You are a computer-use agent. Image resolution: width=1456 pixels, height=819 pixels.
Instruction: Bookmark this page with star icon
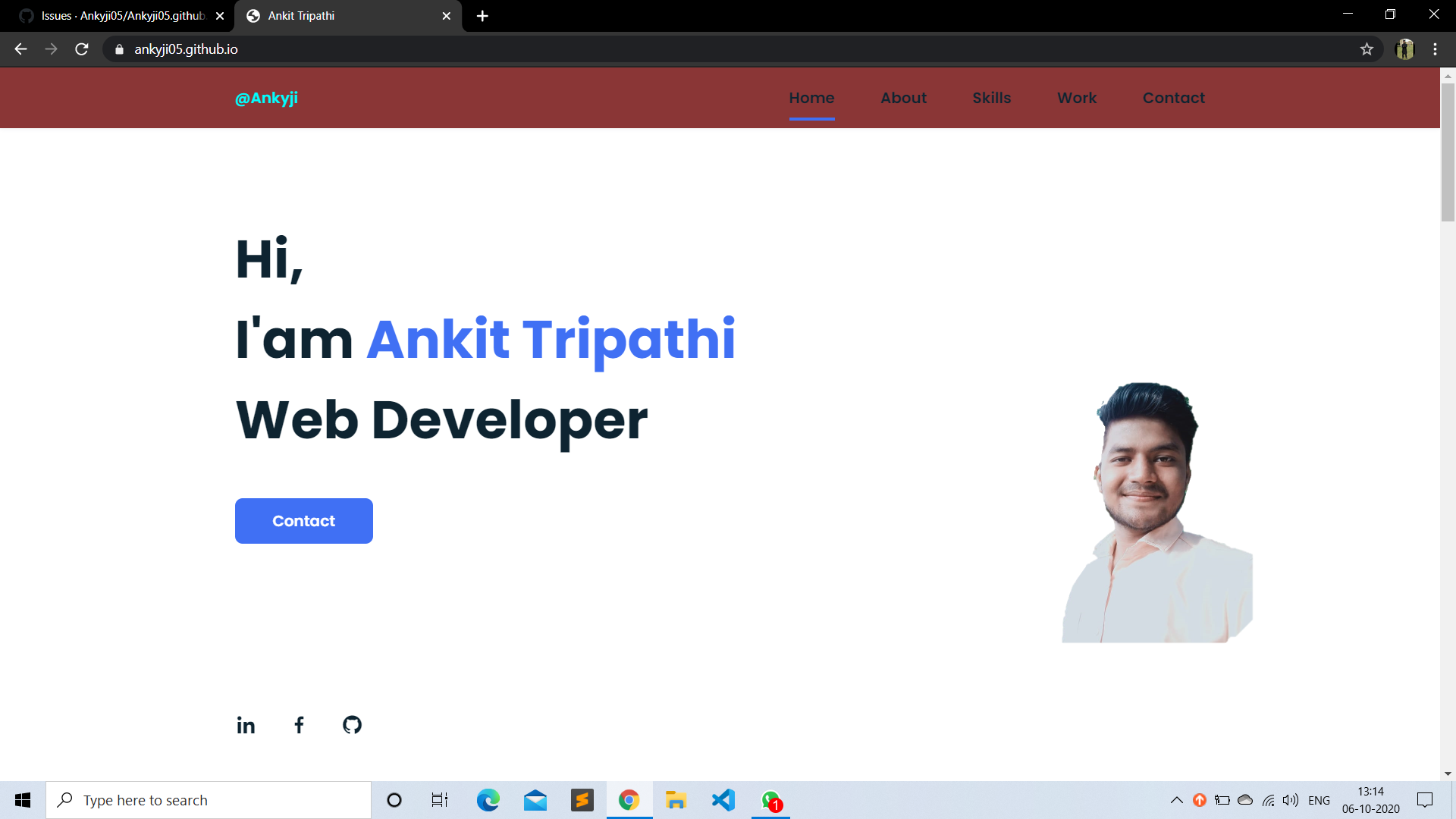tap(1367, 49)
